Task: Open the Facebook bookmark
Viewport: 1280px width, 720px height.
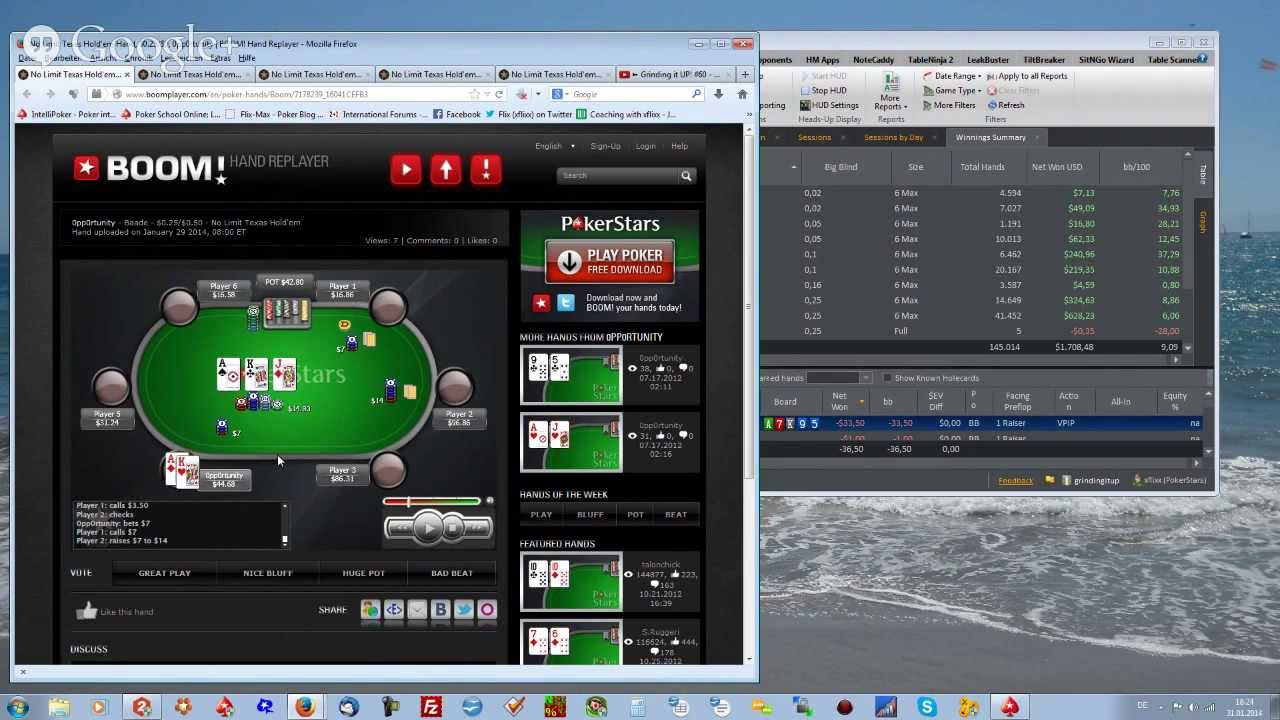Action: pyautogui.click(x=456, y=114)
